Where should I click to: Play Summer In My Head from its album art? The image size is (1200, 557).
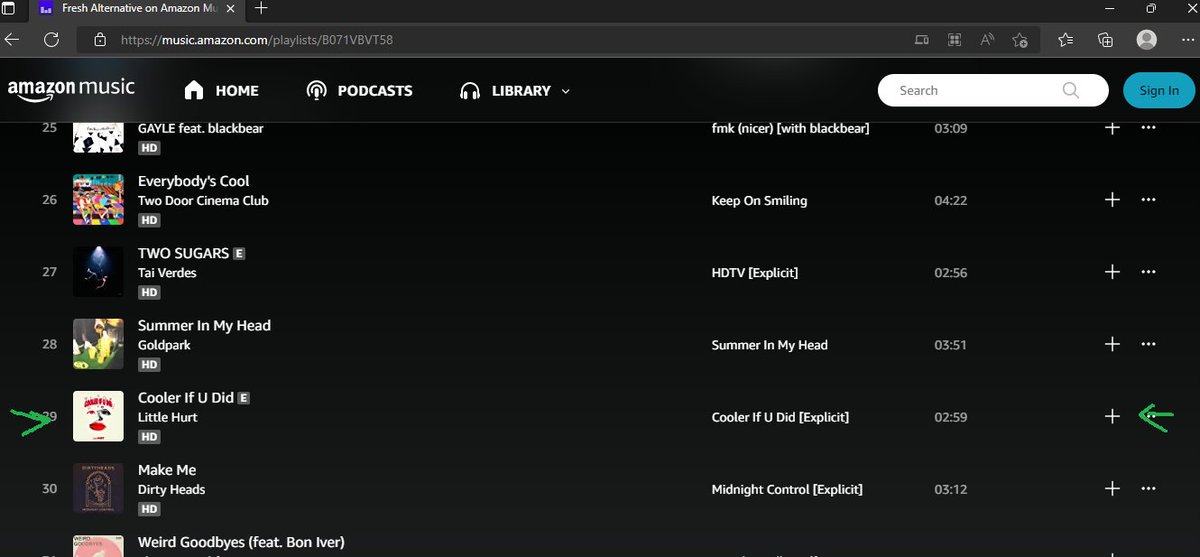pos(98,344)
